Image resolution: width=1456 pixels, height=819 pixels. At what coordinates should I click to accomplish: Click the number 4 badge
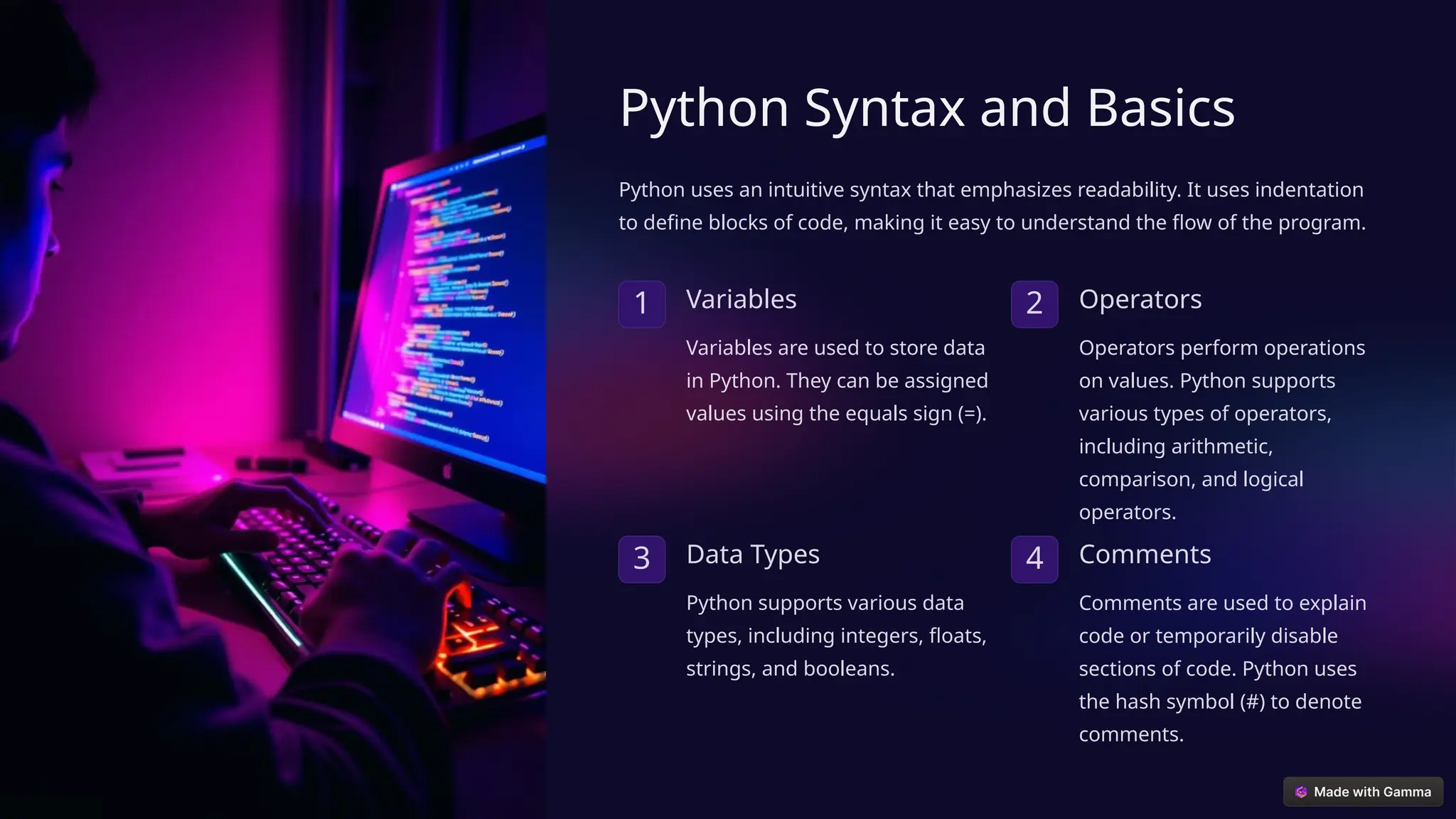pos(1034,559)
